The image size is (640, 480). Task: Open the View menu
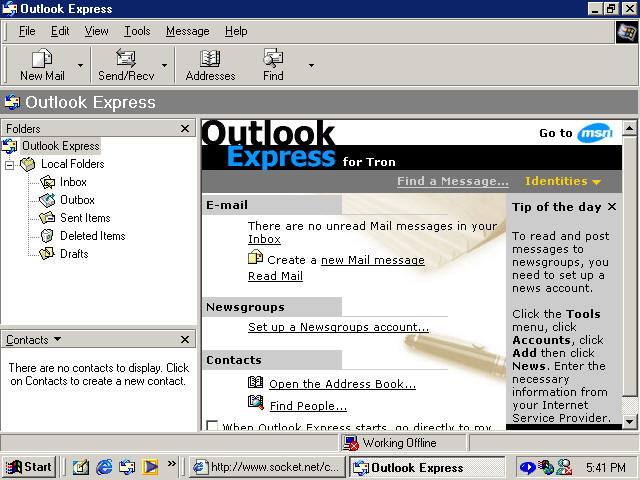pos(96,31)
